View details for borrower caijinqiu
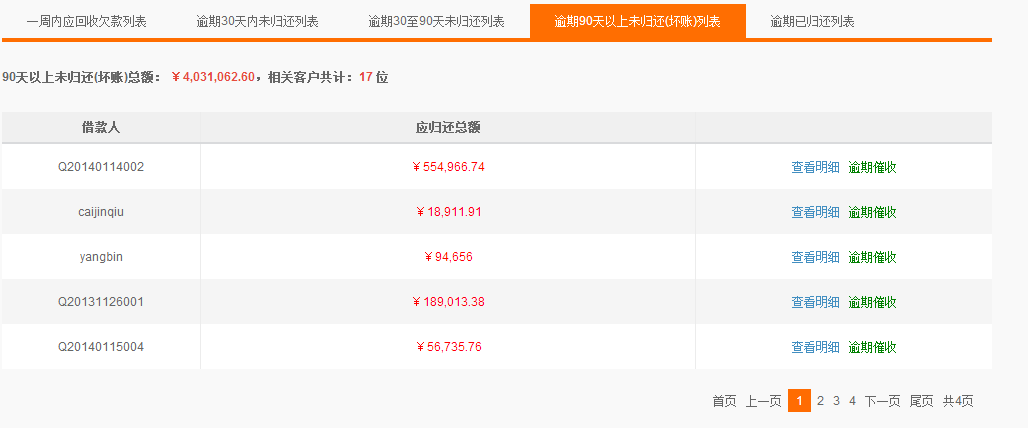 815,212
